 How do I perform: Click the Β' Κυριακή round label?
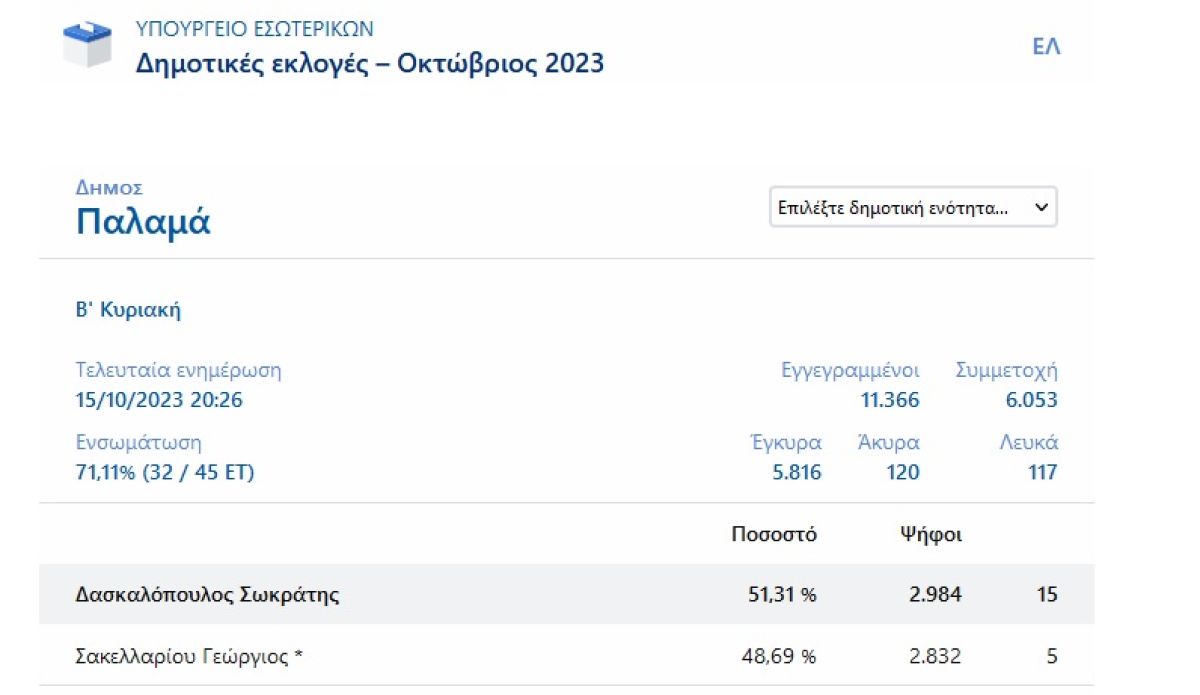(x=128, y=310)
